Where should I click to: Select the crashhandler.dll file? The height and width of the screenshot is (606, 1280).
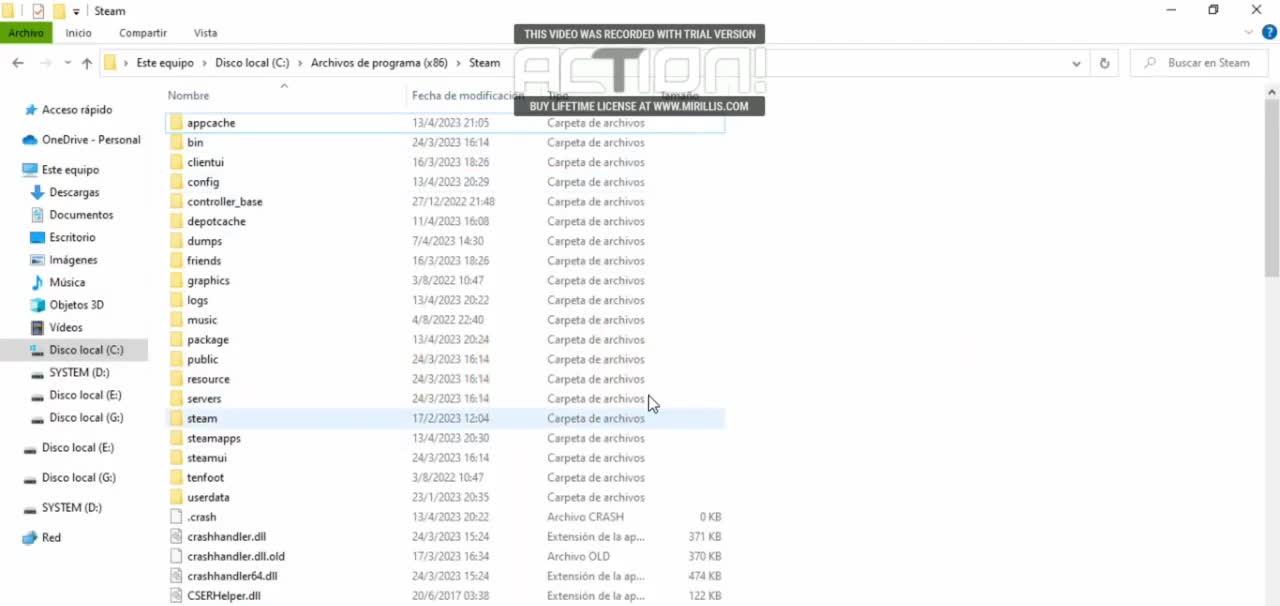pos(227,536)
